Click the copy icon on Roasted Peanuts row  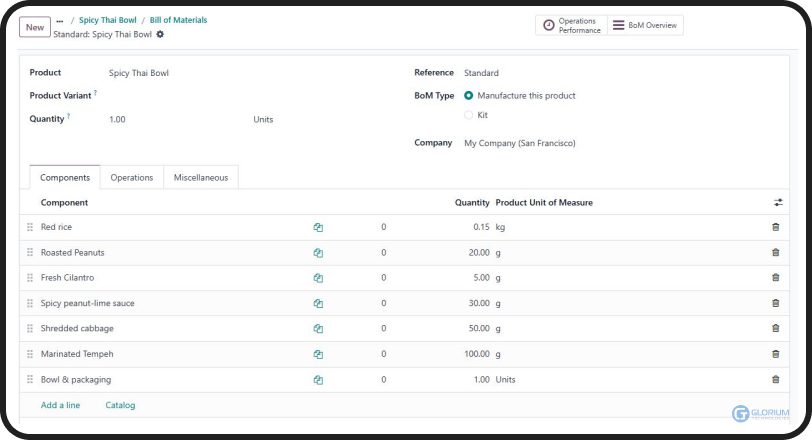(x=318, y=253)
